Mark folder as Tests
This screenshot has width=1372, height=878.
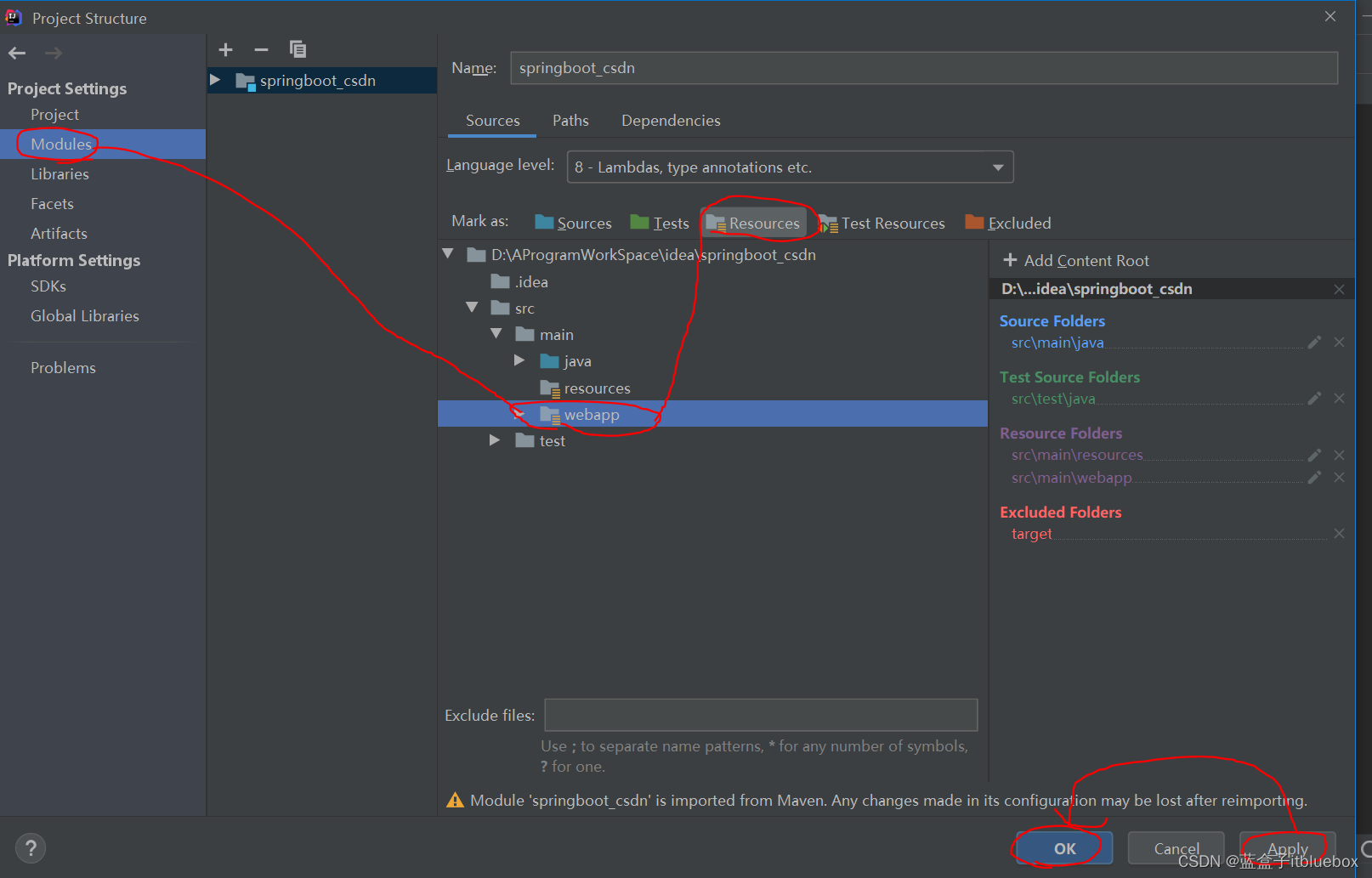coord(660,223)
